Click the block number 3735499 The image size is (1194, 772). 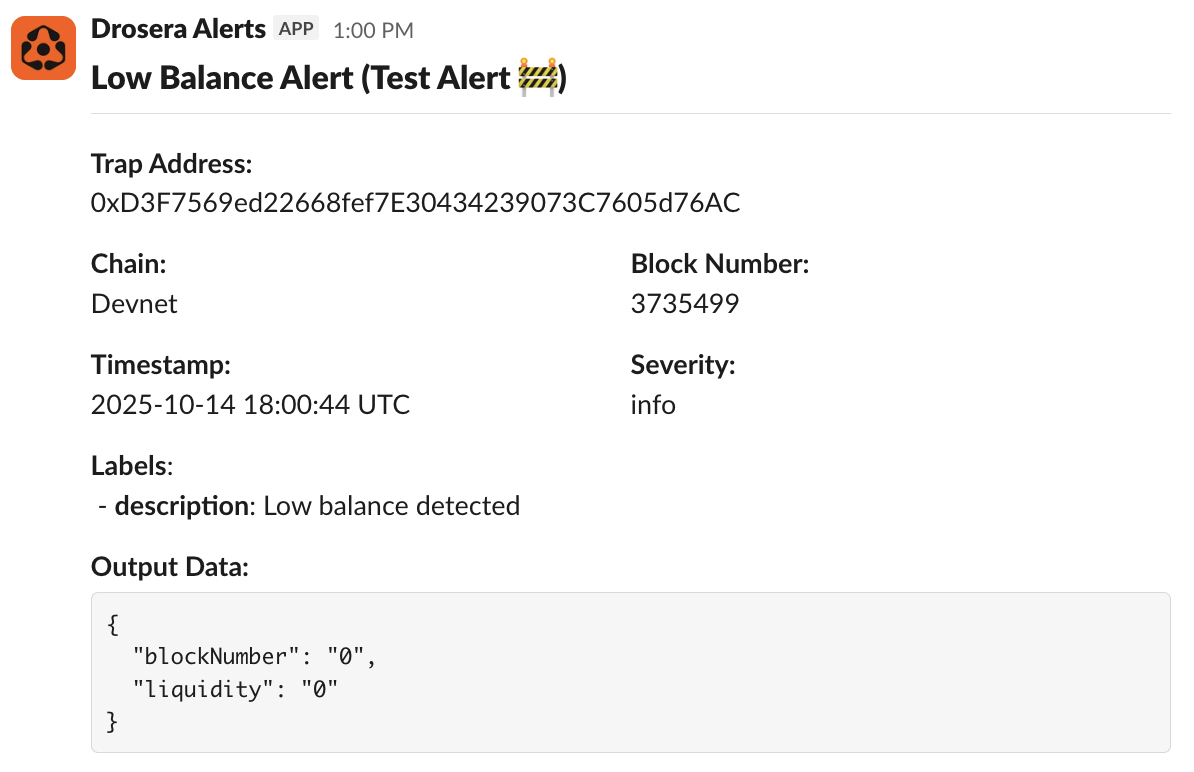click(x=685, y=303)
